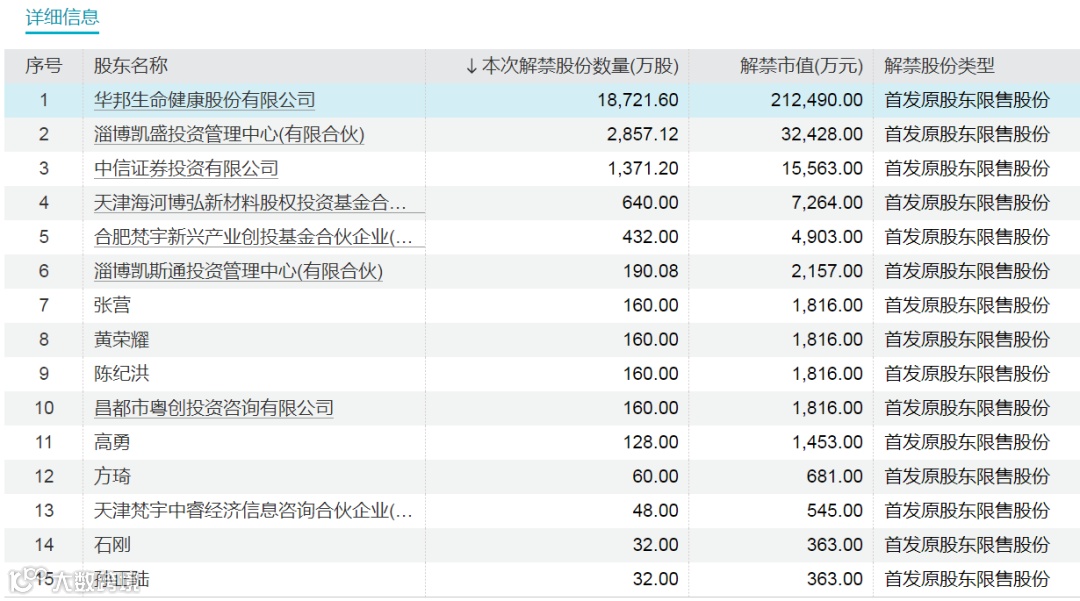This screenshot has height=601, width=1080.
Task: Select the shareholder name 陈纪洪
Action: pos(121,374)
